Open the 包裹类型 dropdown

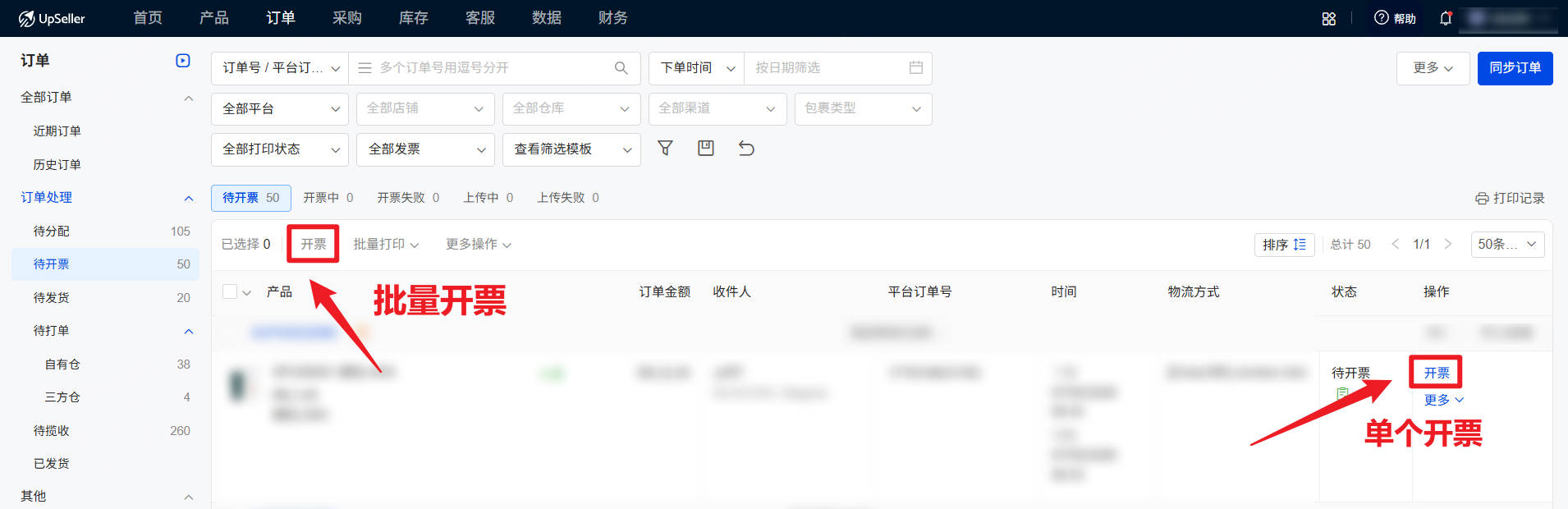pyautogui.click(x=864, y=108)
